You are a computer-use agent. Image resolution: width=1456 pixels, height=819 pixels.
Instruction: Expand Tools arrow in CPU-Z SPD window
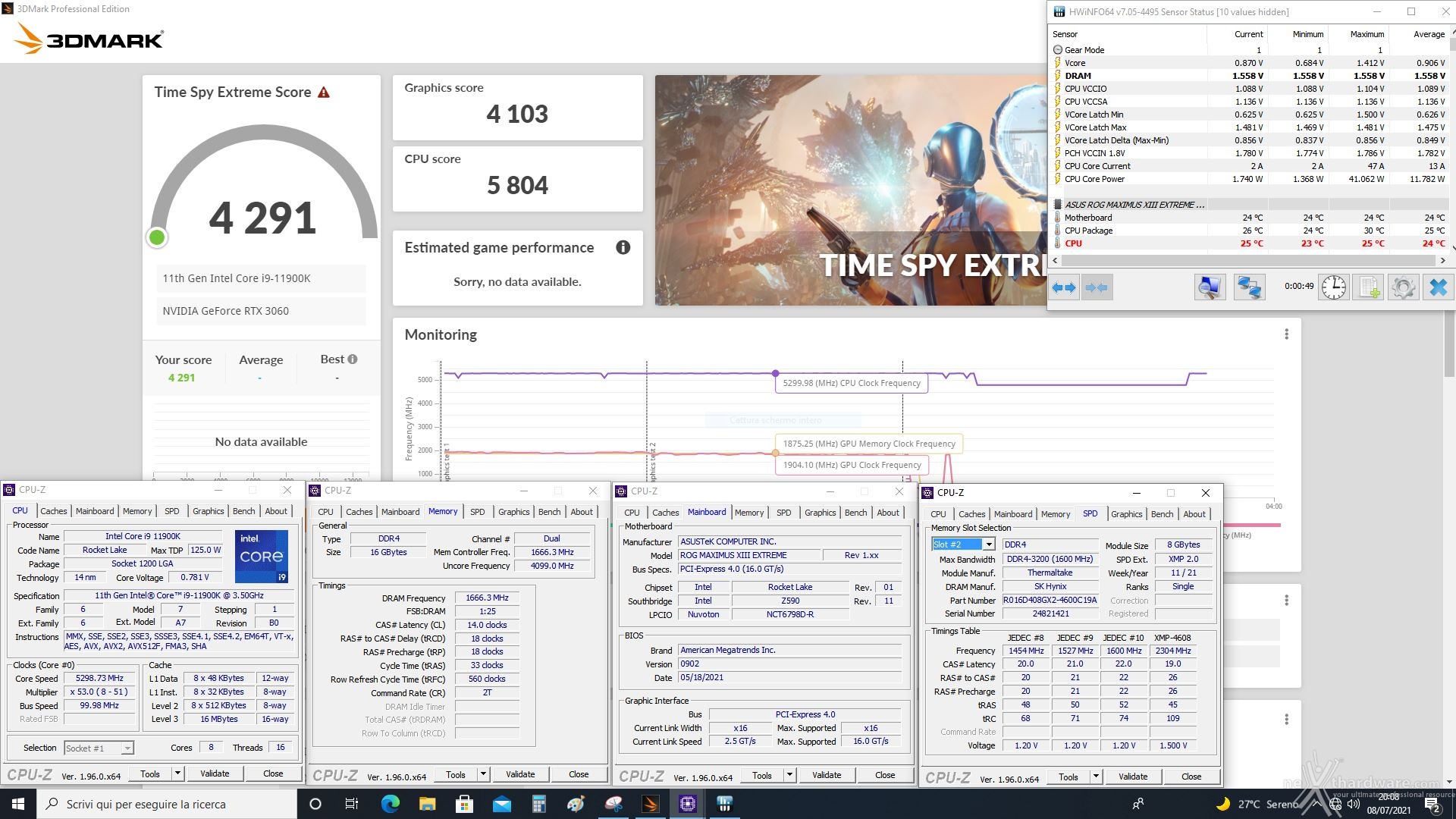[x=1096, y=777]
